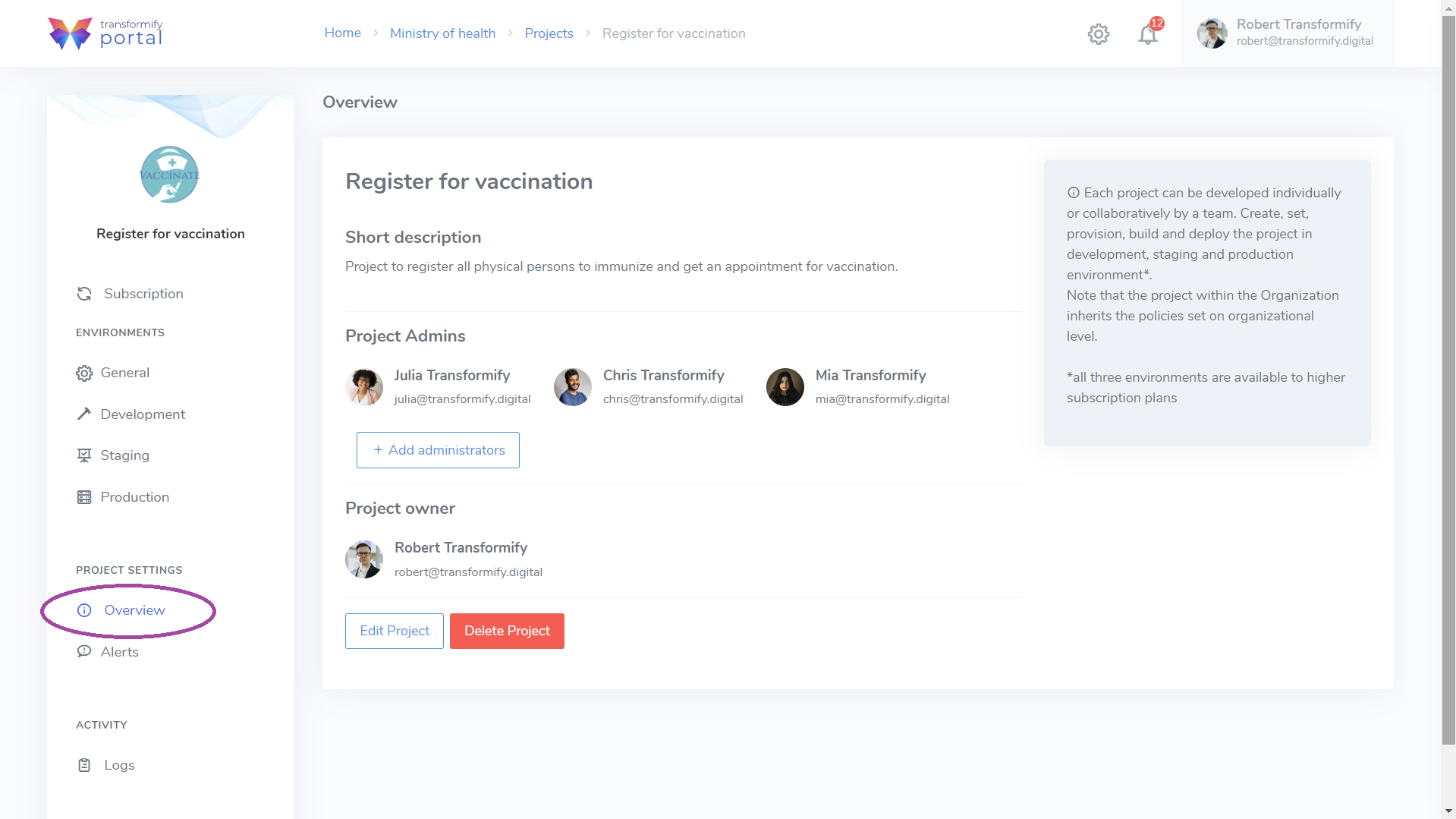The height and width of the screenshot is (819, 1456).
Task: Click the Development hammer icon
Action: [84, 414]
